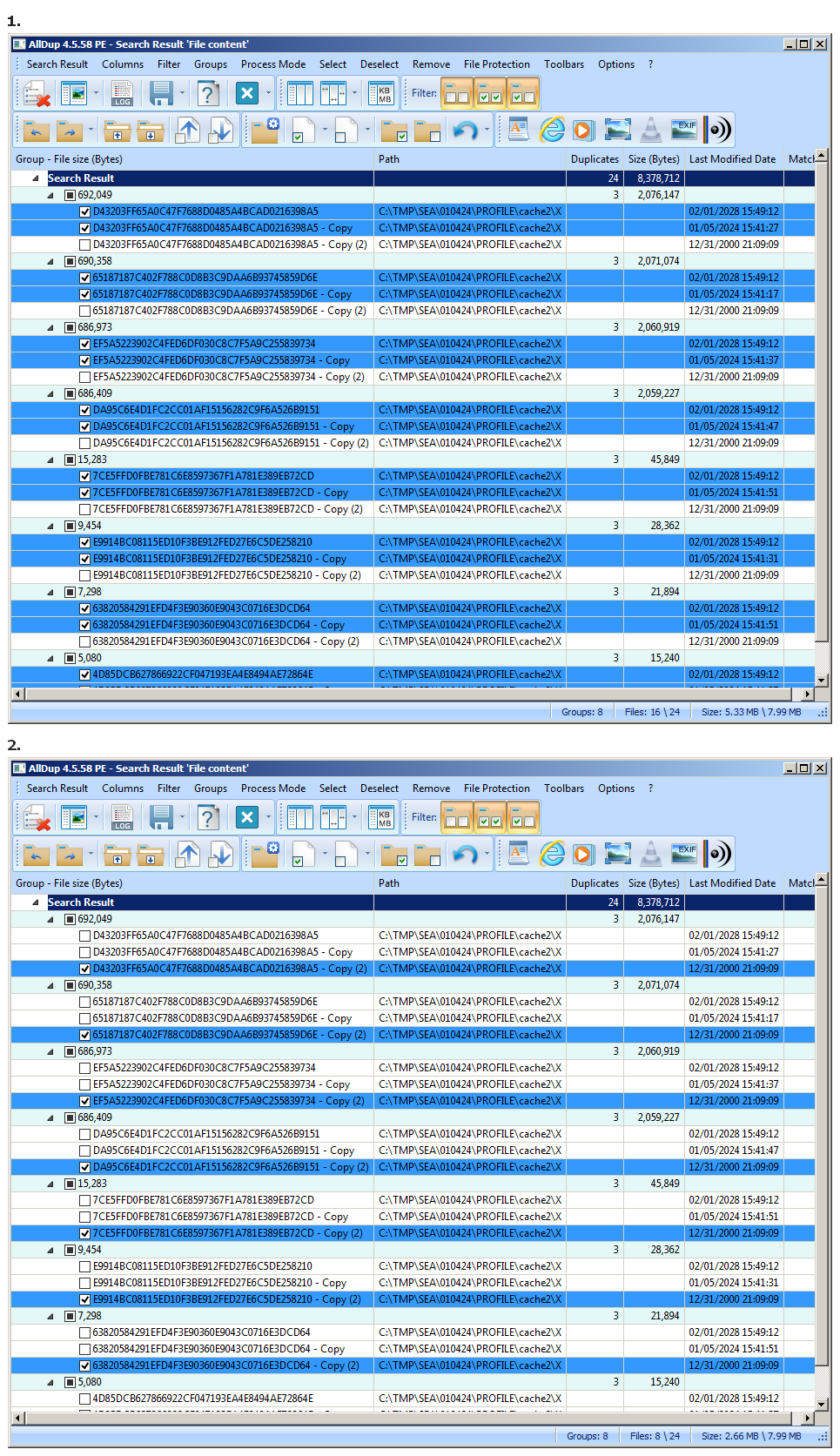Click the EXIF viewer icon in window 1
The width and height of the screenshot is (840, 1456).
[684, 131]
